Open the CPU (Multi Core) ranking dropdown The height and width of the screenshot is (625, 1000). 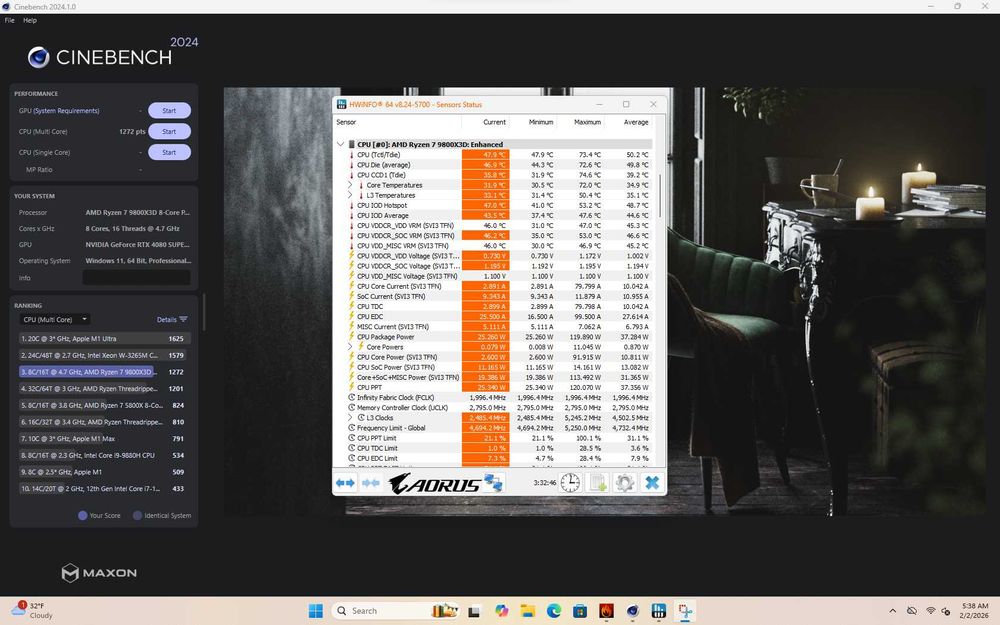(55, 320)
